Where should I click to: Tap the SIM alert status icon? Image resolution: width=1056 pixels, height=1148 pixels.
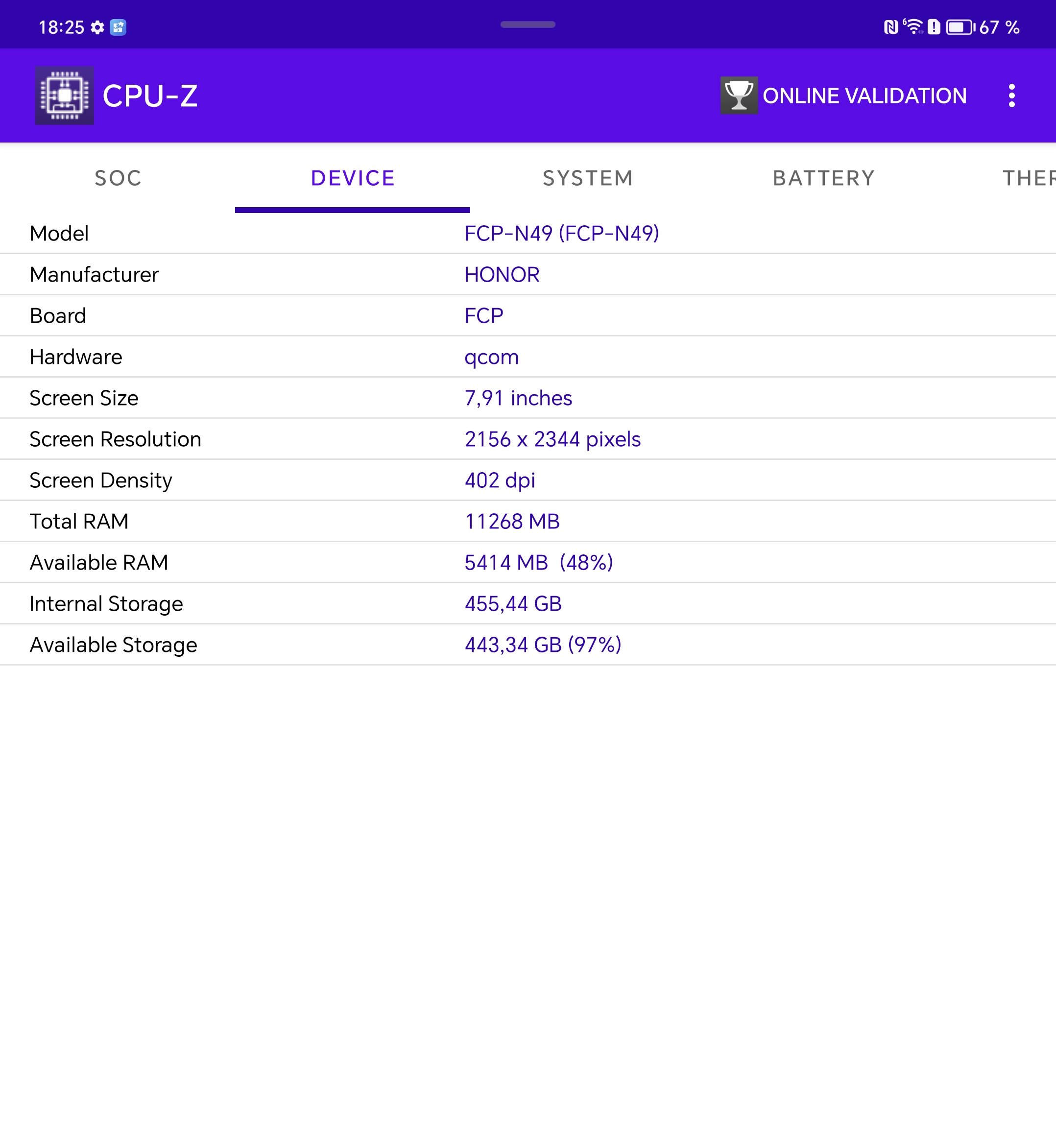[x=934, y=27]
